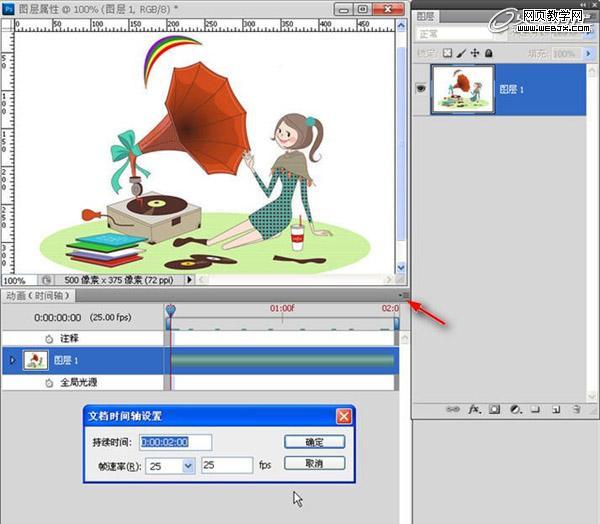Click the new layer icon

point(557,409)
